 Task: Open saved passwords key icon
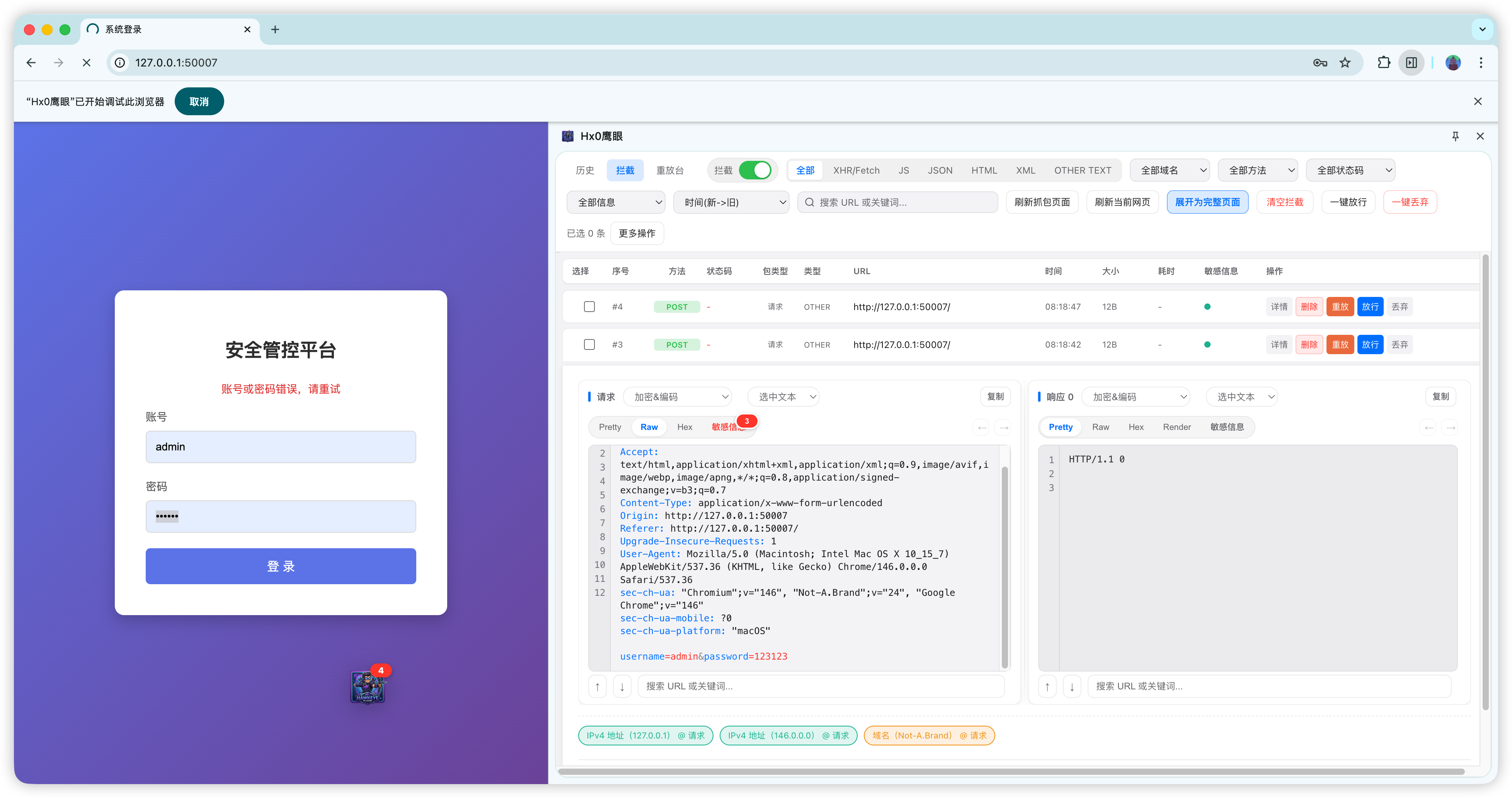(1320, 62)
